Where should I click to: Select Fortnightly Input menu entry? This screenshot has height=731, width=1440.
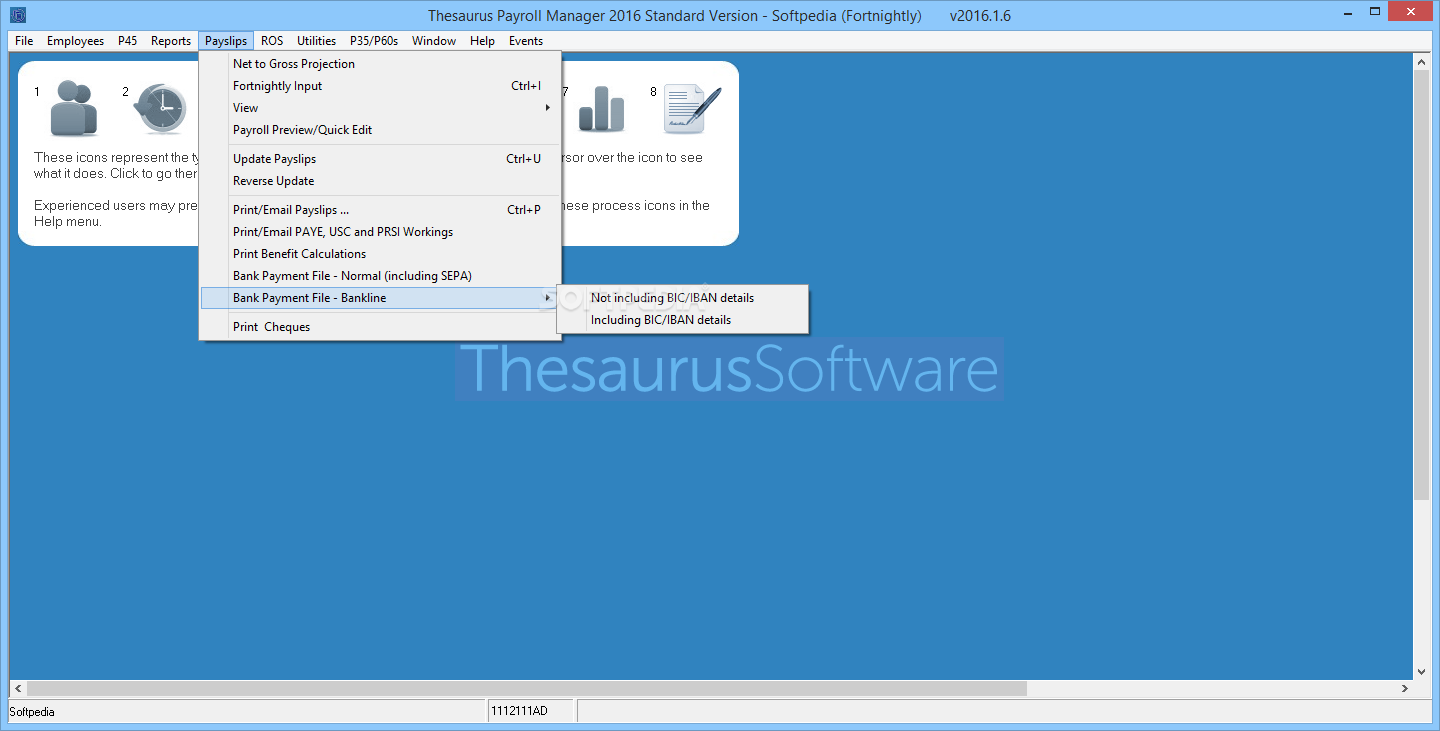(x=380, y=86)
